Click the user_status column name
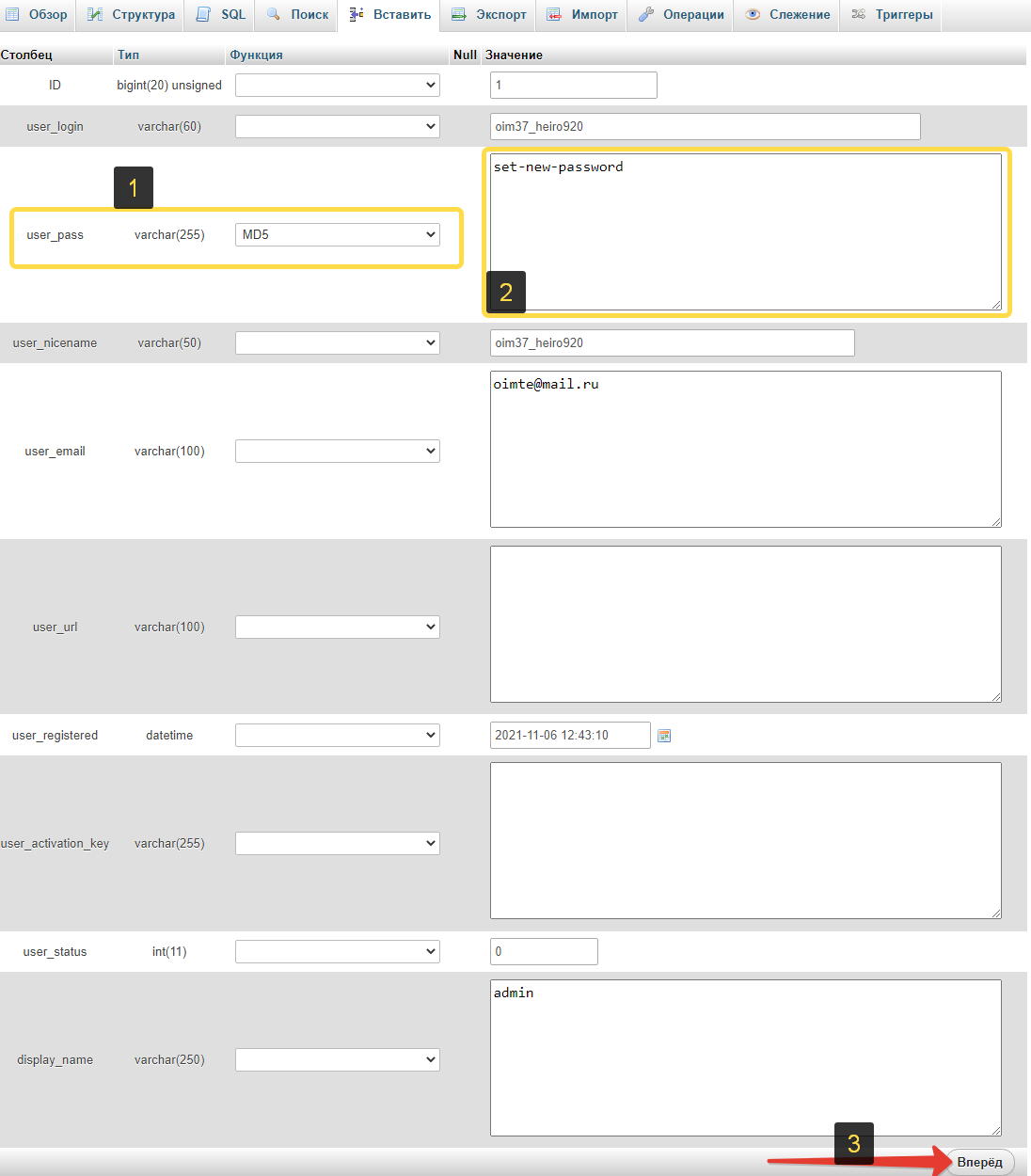 tap(55, 952)
